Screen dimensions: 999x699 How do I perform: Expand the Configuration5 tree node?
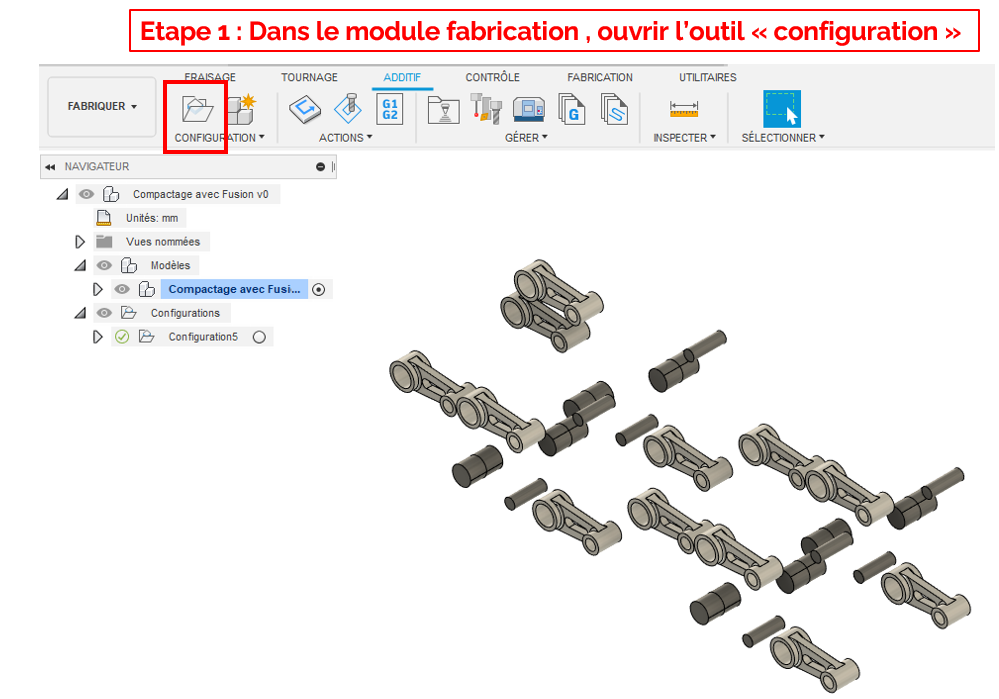[x=97, y=337]
